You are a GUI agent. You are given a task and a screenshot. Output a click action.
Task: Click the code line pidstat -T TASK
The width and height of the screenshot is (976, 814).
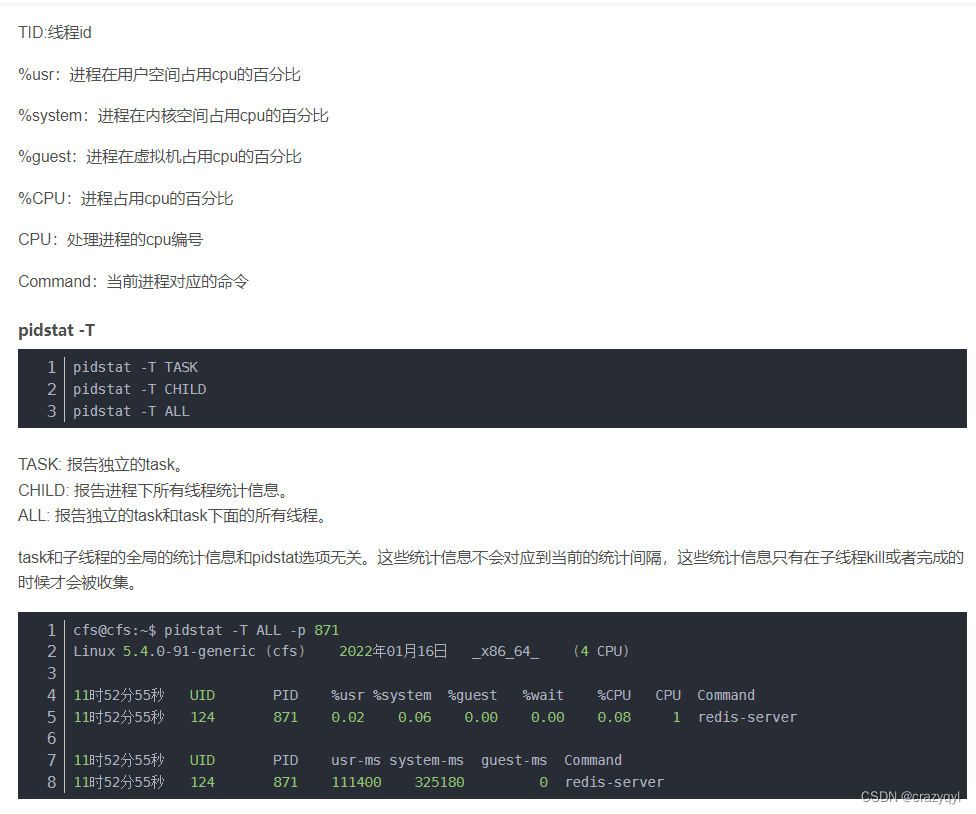(x=135, y=367)
